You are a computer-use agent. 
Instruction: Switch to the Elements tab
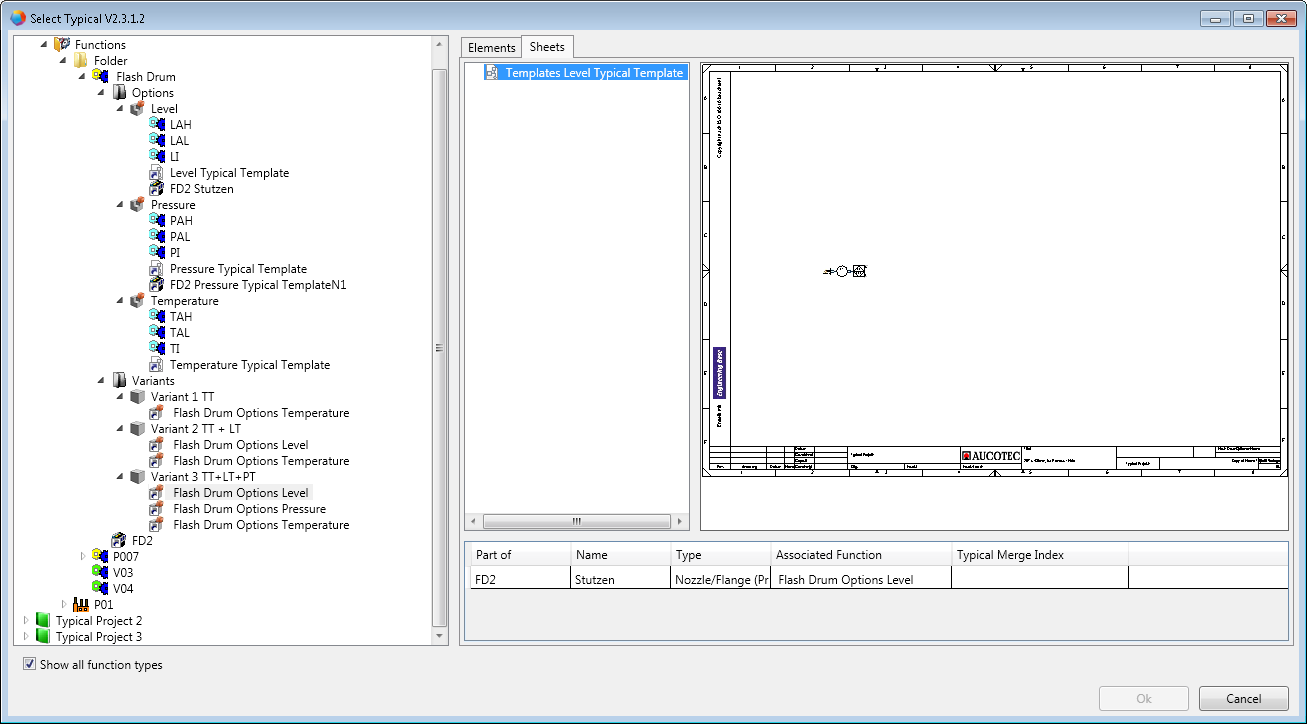[492, 48]
